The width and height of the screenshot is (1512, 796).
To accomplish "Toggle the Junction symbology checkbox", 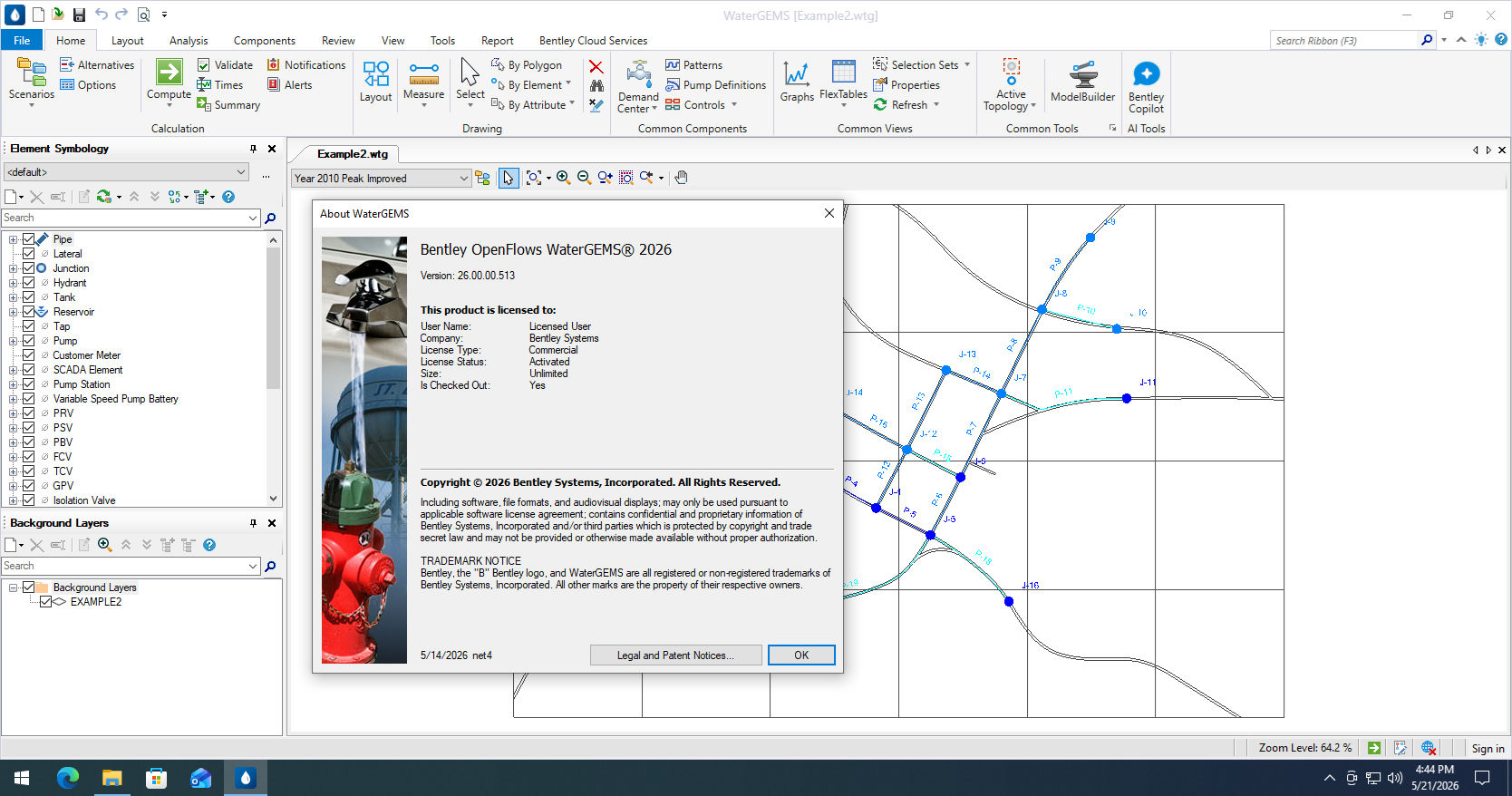I will click(x=28, y=268).
